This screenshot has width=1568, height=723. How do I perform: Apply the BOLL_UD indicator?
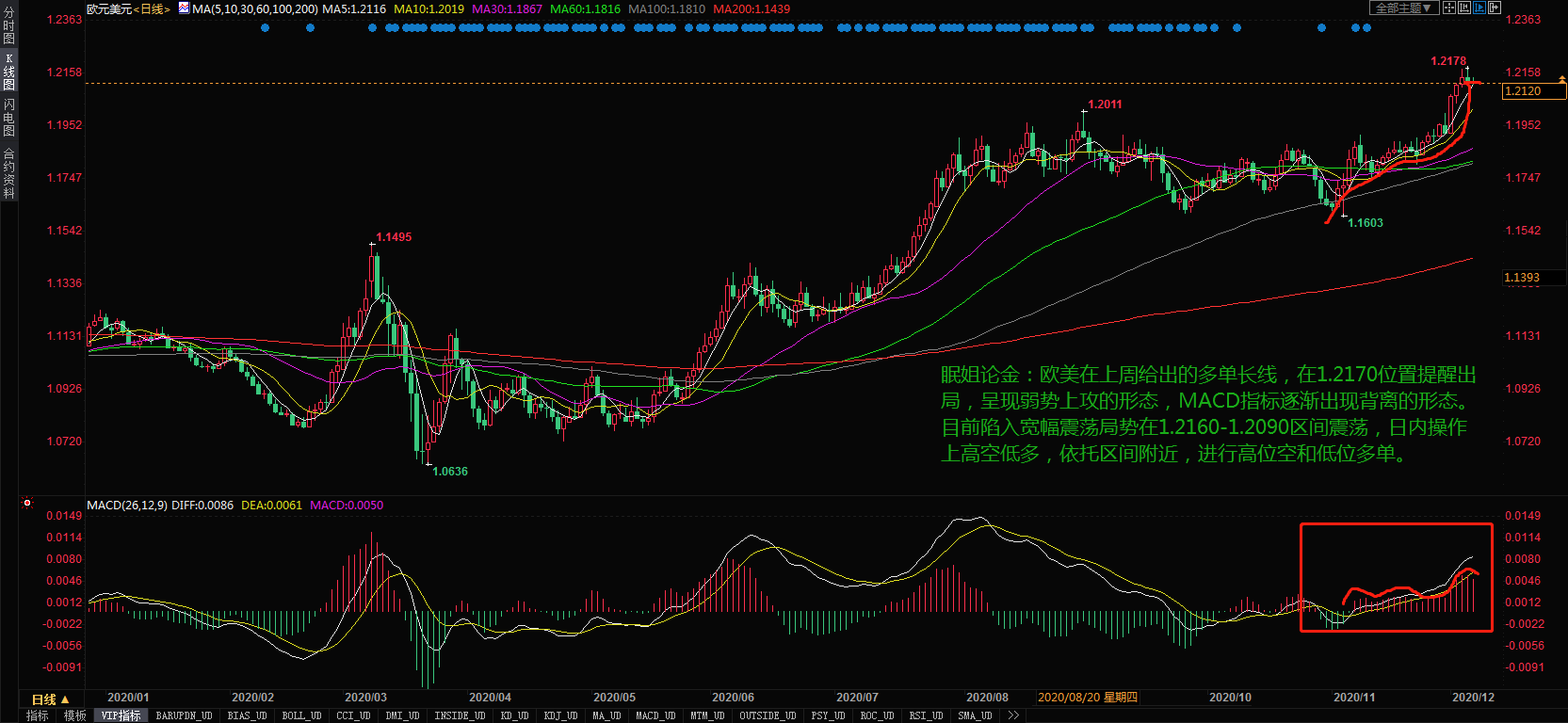301,715
